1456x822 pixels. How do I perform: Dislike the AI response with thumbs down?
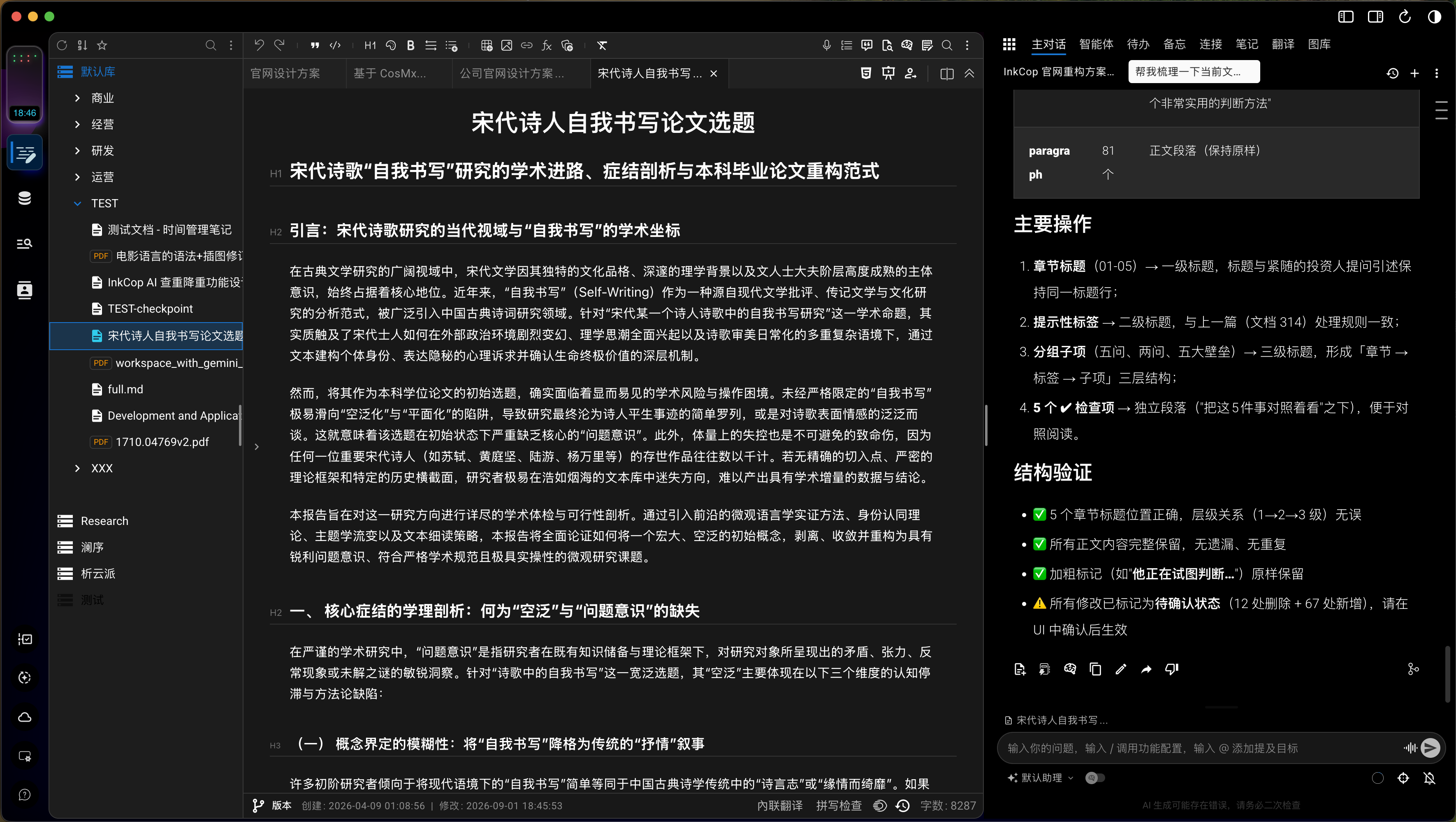click(1172, 669)
